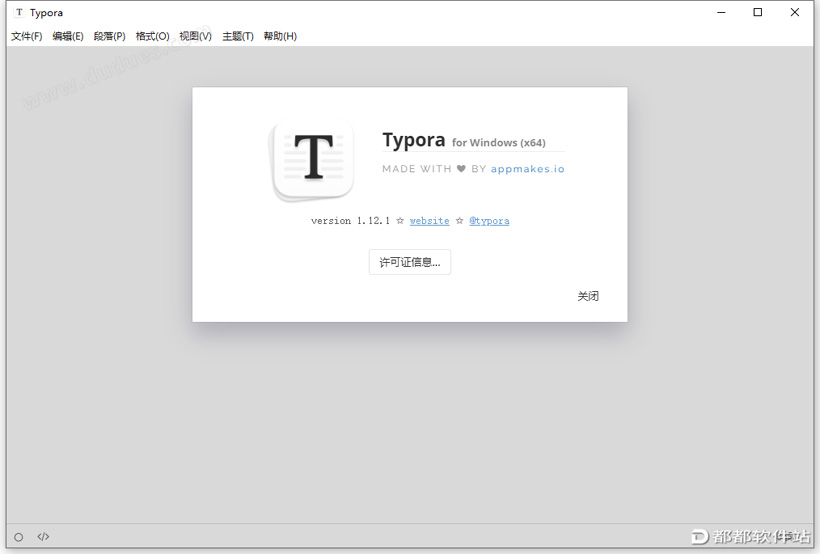This screenshot has height=554, width=820.
Task: Click the heart icon after MADE WITH
Action: tap(461, 169)
